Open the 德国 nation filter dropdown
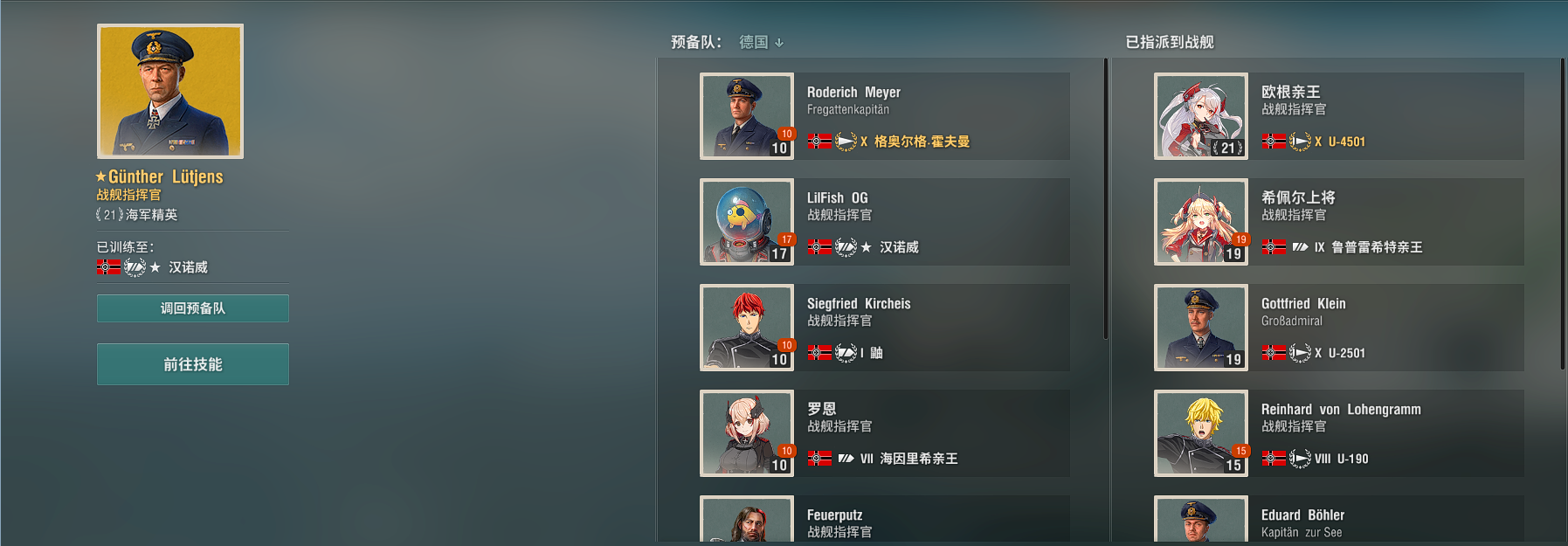Screen dimensions: 1568x546 click(761, 42)
